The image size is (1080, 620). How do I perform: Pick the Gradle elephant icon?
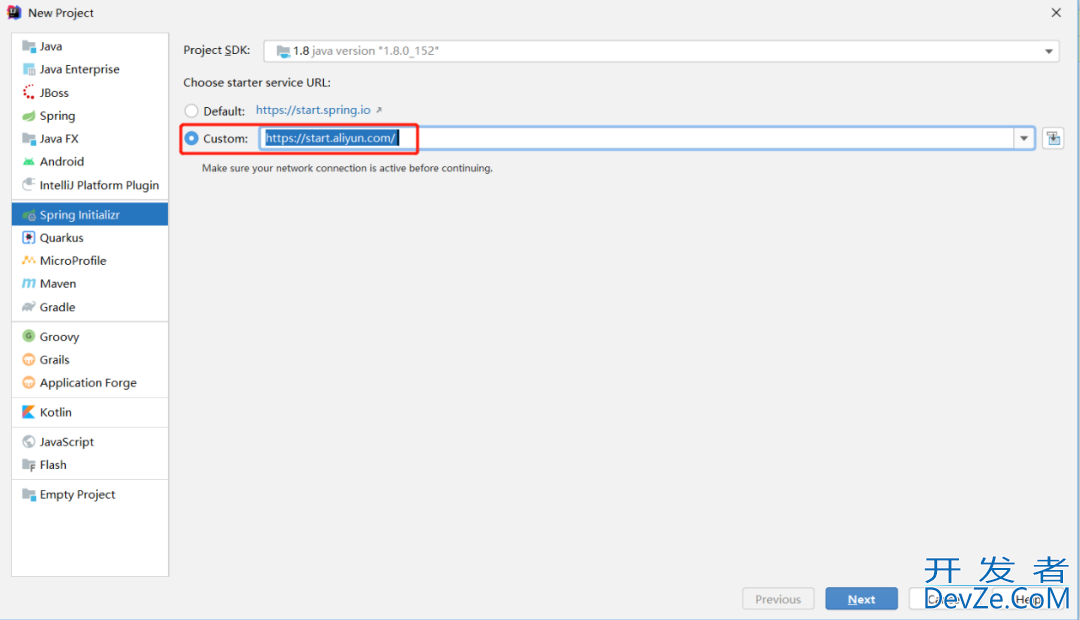(29, 307)
